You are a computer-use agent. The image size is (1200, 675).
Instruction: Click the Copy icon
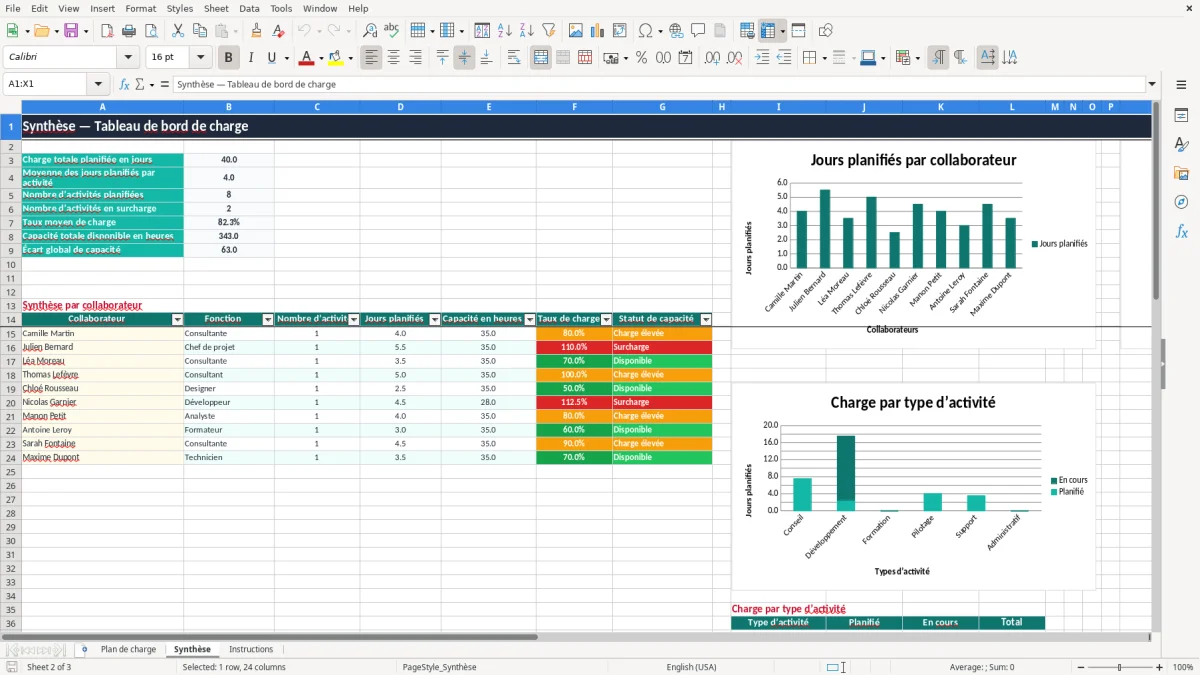[200, 31]
